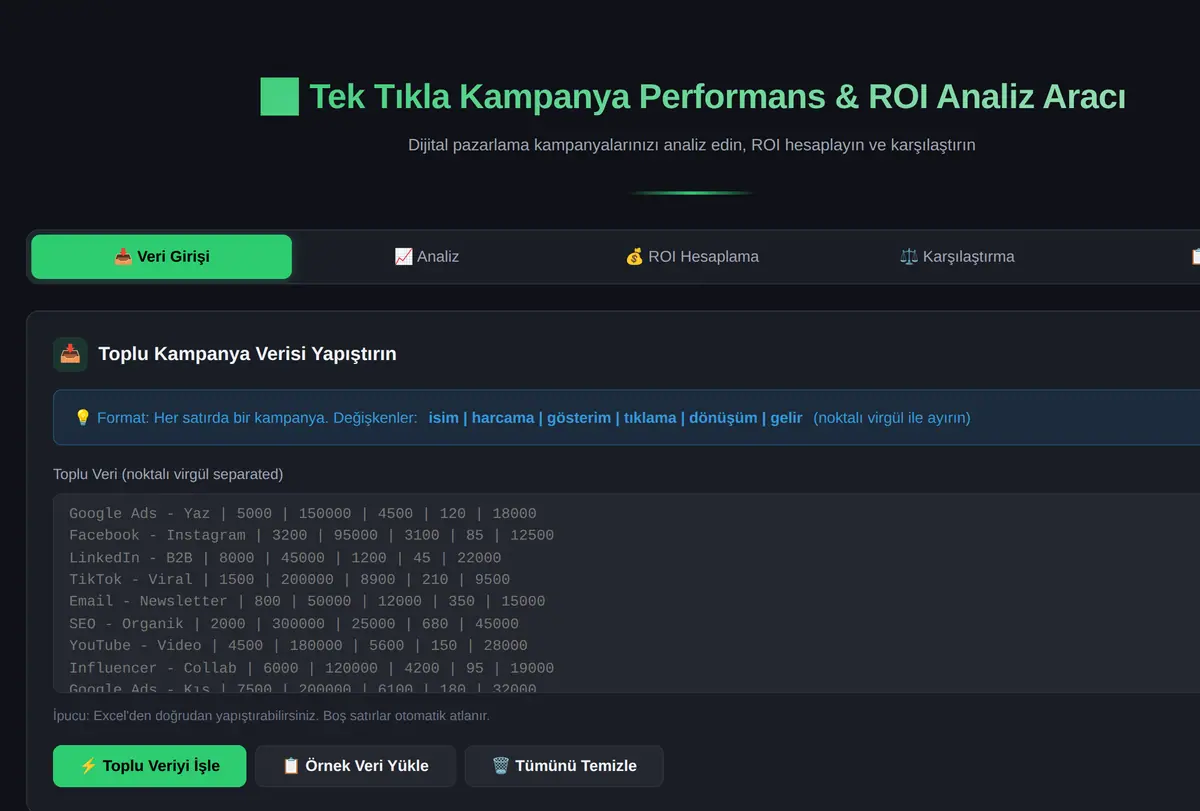Viewport: 1200px width, 811px height.
Task: Switch to the Veri Girişi tab
Action: 162,257
